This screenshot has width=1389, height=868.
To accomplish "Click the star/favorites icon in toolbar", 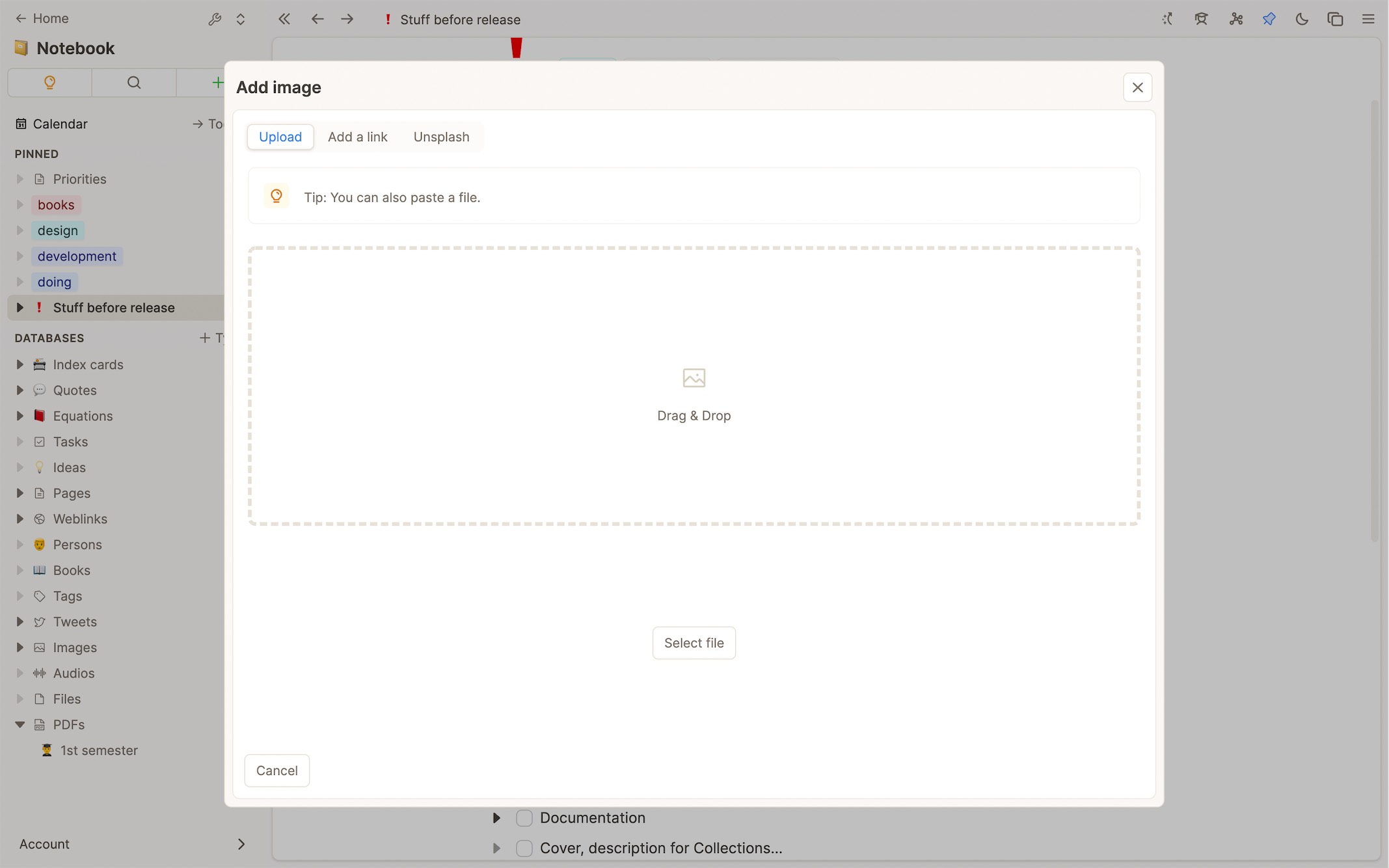I will click(1269, 19).
